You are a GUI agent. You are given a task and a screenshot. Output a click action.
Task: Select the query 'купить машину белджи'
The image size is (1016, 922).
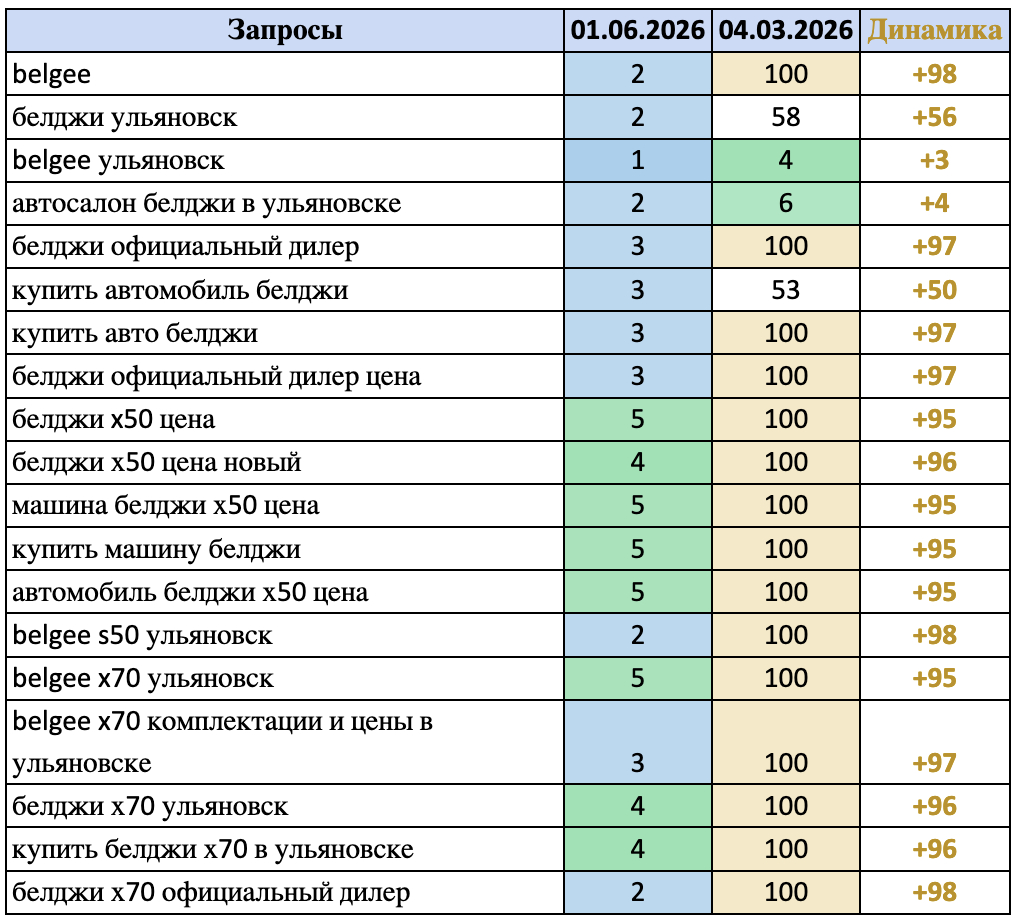click(x=284, y=549)
